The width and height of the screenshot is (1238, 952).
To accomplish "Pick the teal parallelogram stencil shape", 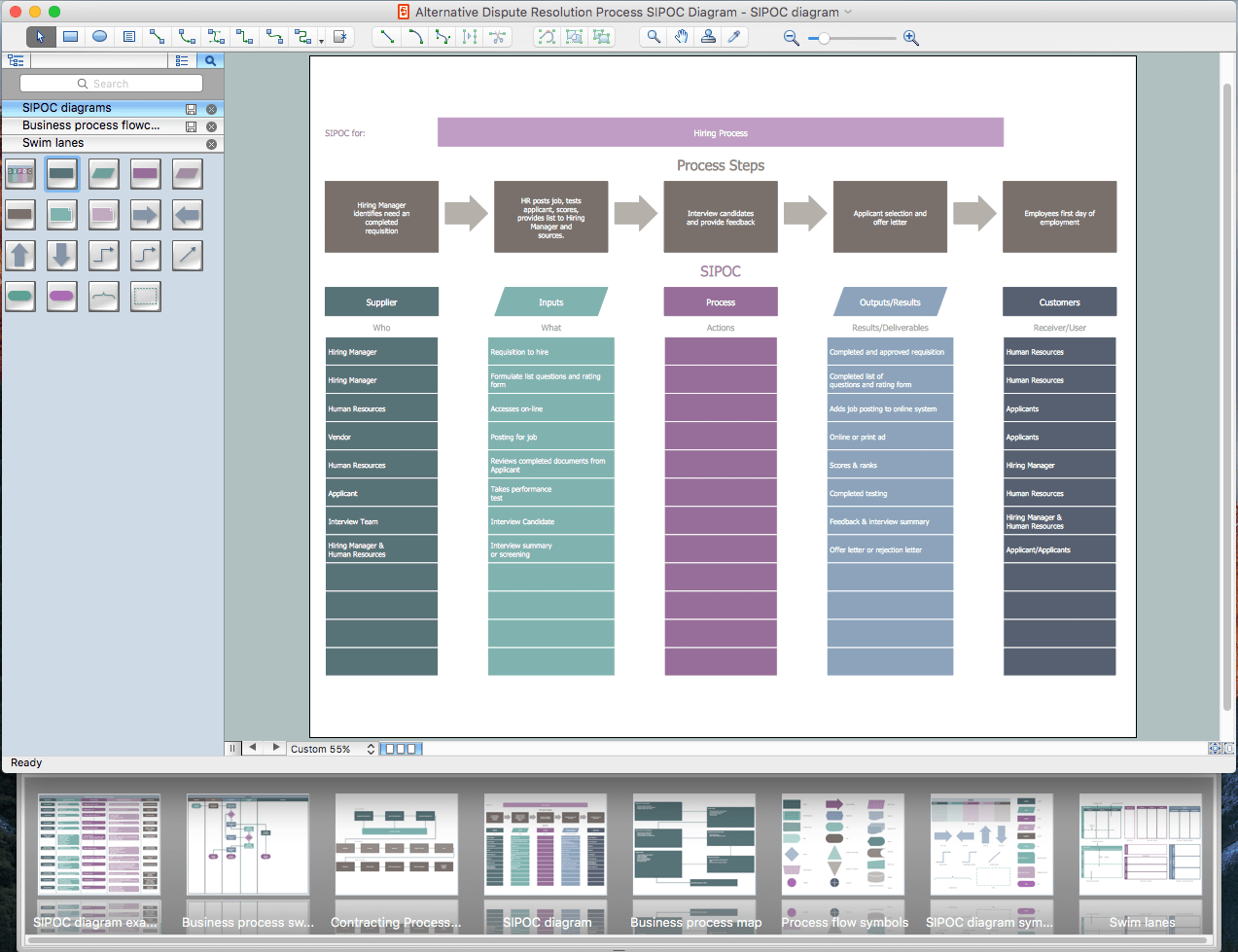I will [104, 174].
